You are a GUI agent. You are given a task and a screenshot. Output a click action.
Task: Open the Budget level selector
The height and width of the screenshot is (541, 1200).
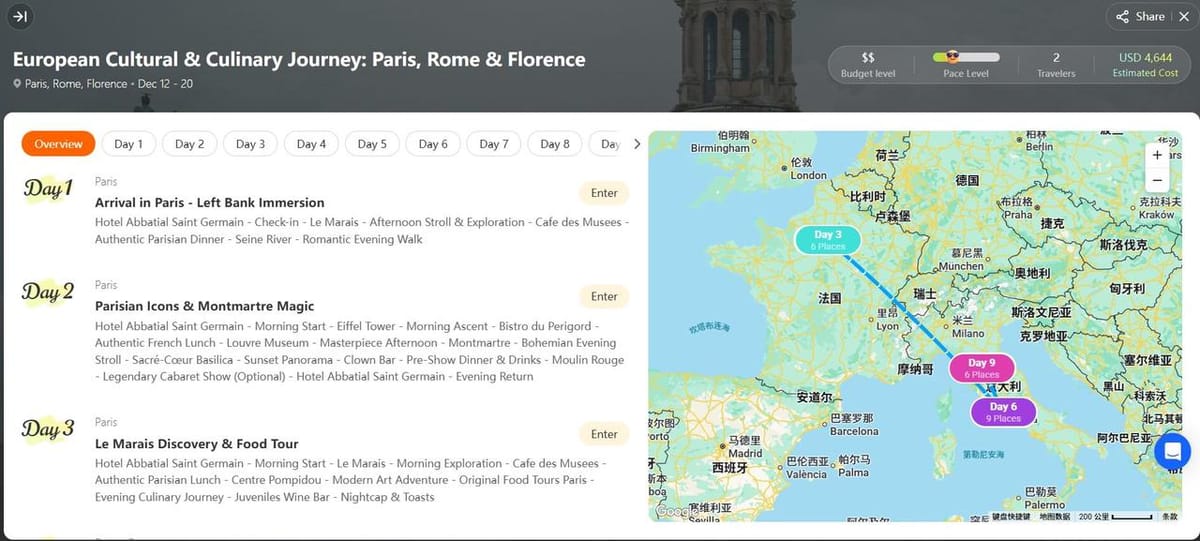pyautogui.click(x=867, y=65)
